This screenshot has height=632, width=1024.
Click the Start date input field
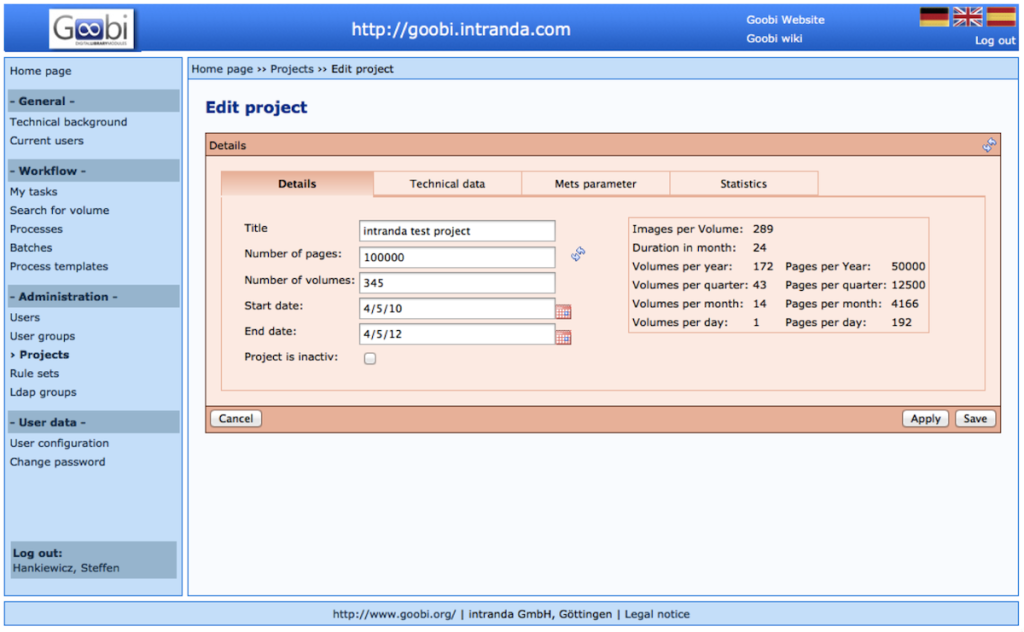tap(457, 308)
